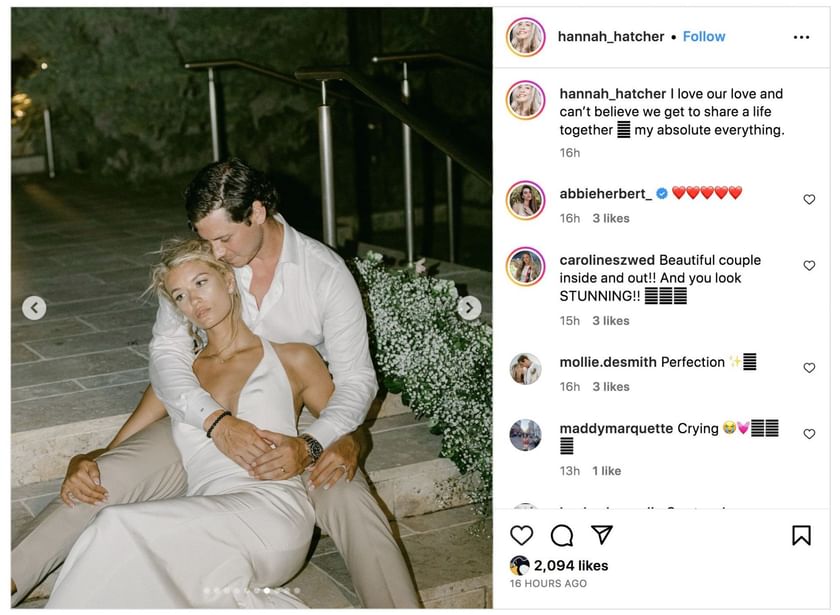Save the post using the bookmark icon
840x615 pixels.
(801, 536)
